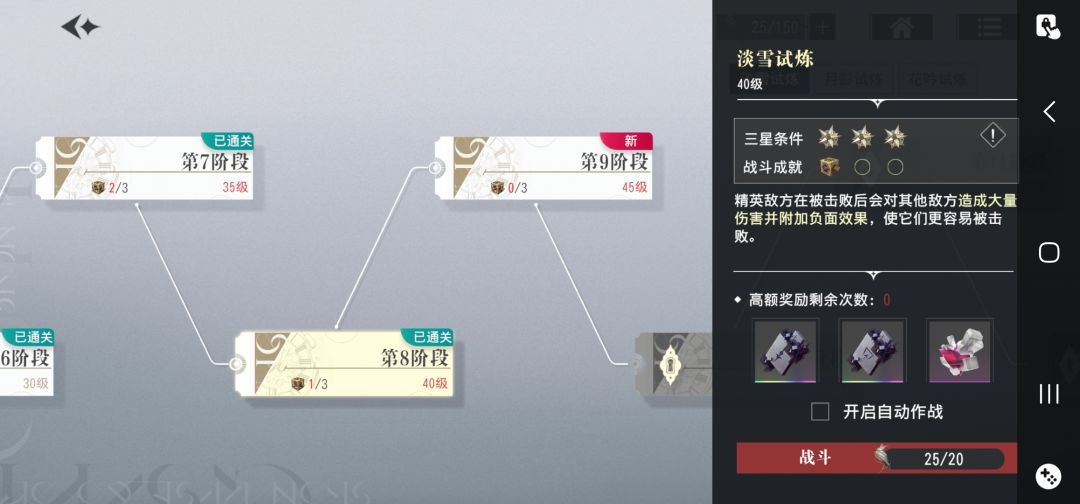This screenshot has height=504, width=1080.
Task: Tap the locked stage keyhole node
Action: 667,364
